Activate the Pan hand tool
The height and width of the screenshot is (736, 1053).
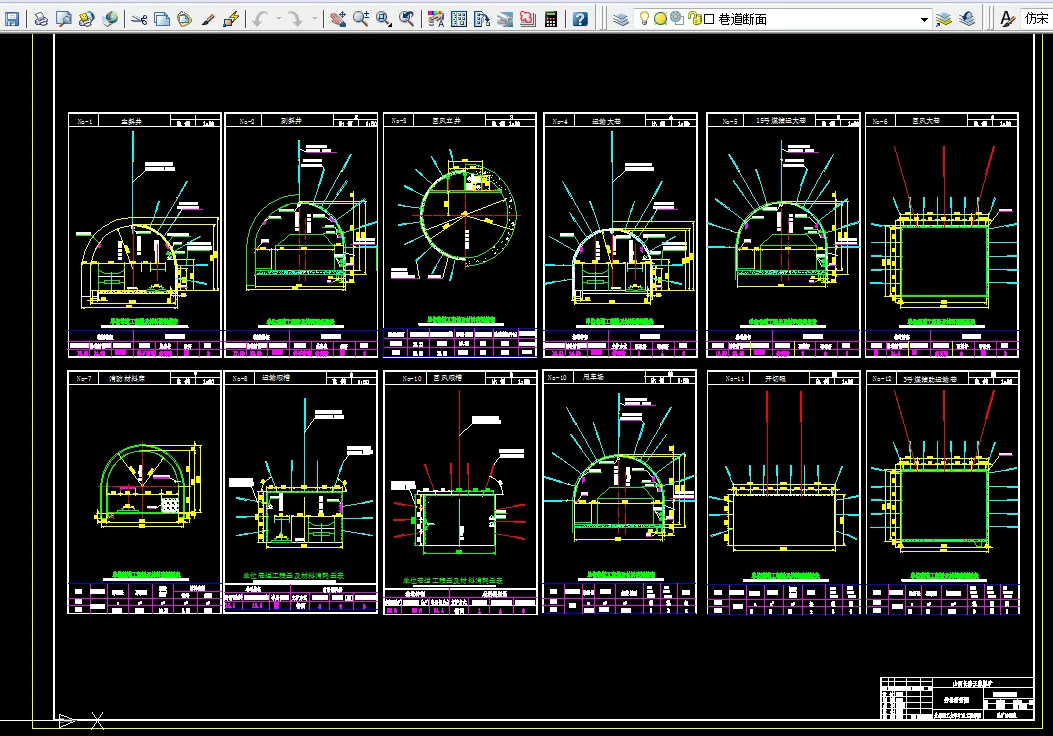pos(338,19)
